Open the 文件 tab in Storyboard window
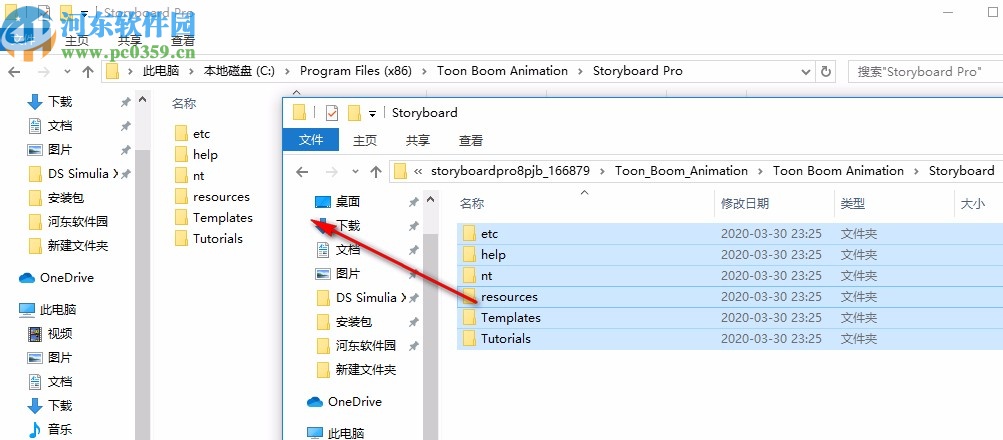1003x440 pixels. (312, 140)
